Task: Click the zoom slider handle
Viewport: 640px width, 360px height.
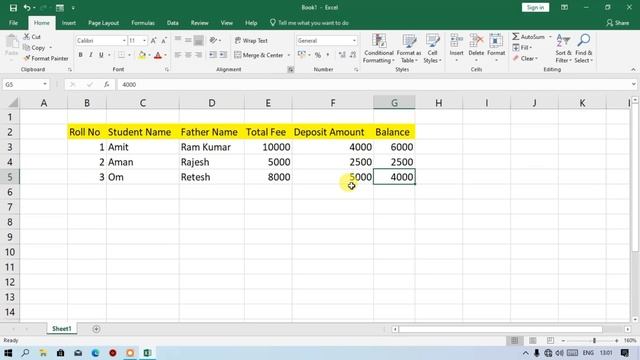Action: 594,340
